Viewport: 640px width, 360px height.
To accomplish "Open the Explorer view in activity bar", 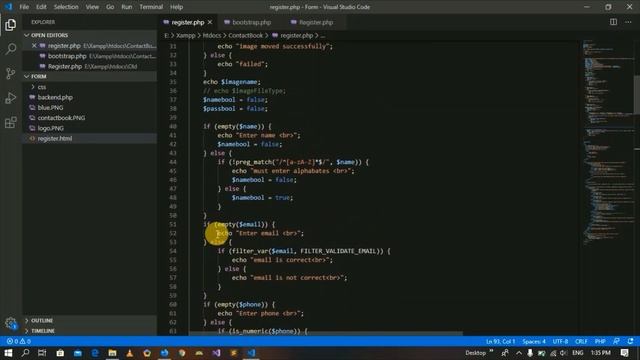I will tap(11, 25).
